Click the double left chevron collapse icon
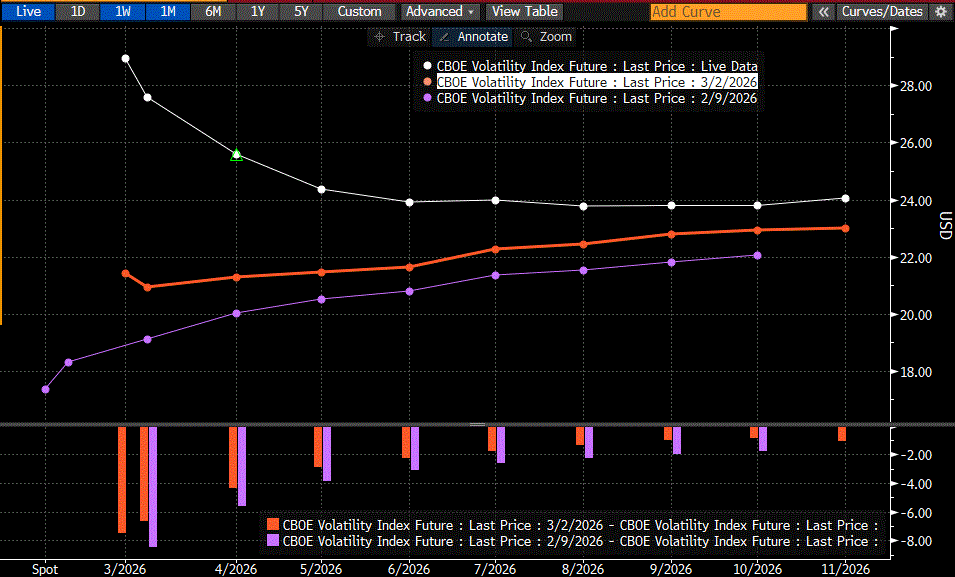Viewport: 955px width, 577px height. 823,12
